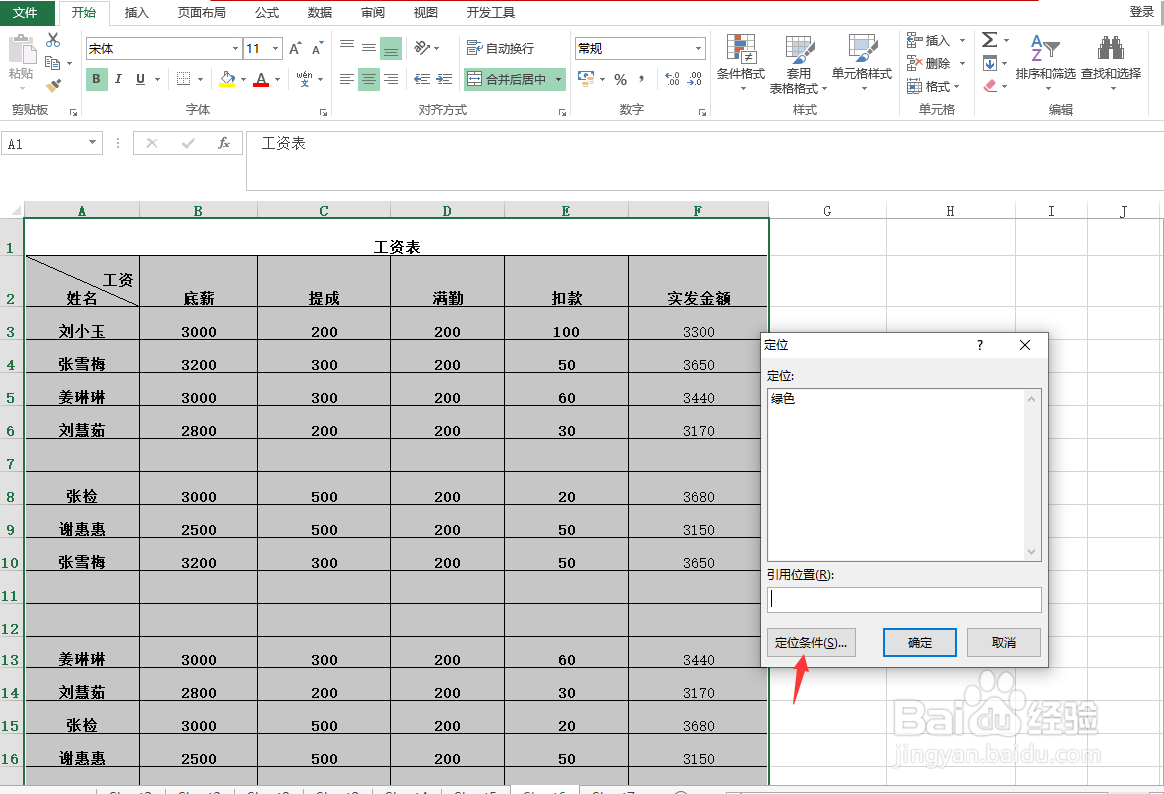Toggle Italic formatting button
1164x794 pixels.
(x=118, y=79)
